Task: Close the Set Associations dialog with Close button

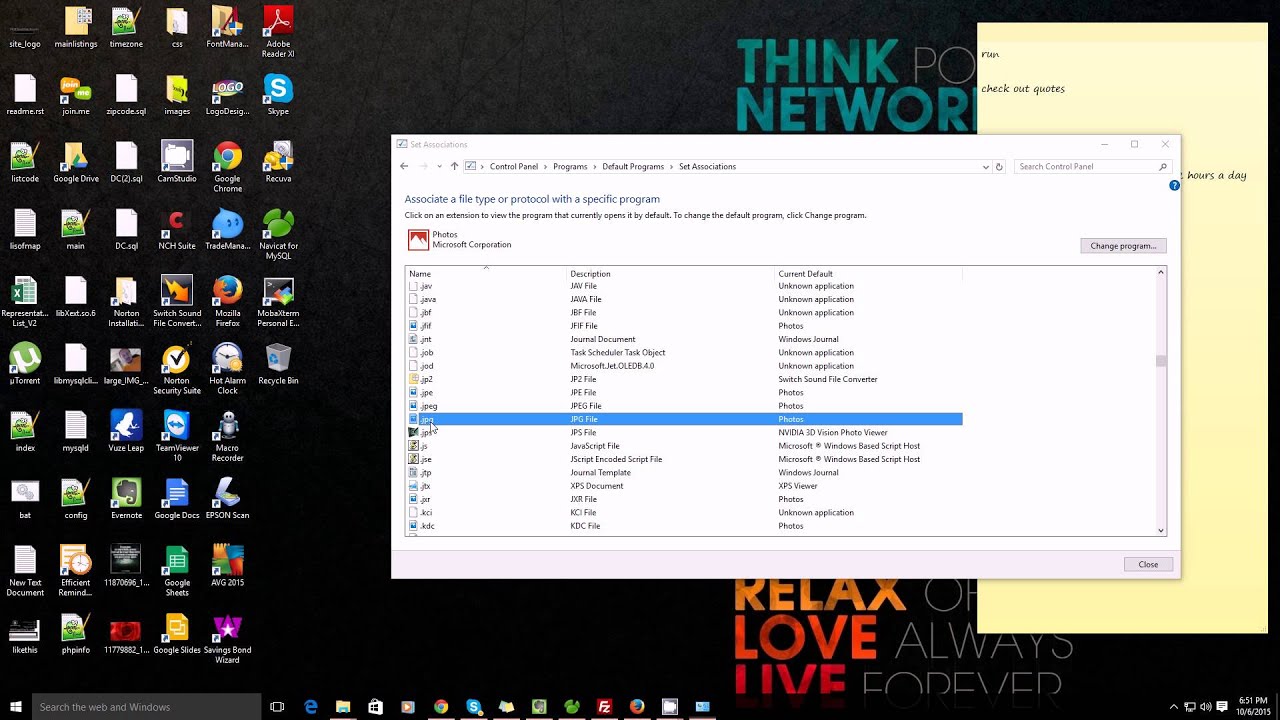Action: (1148, 565)
